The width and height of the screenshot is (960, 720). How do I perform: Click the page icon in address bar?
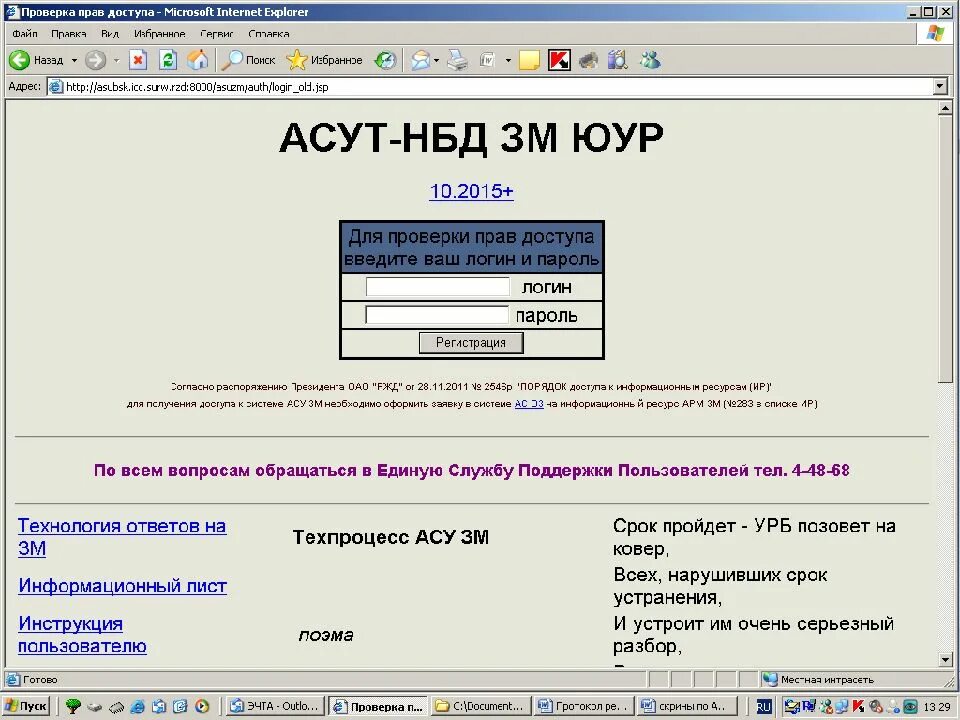[56, 87]
